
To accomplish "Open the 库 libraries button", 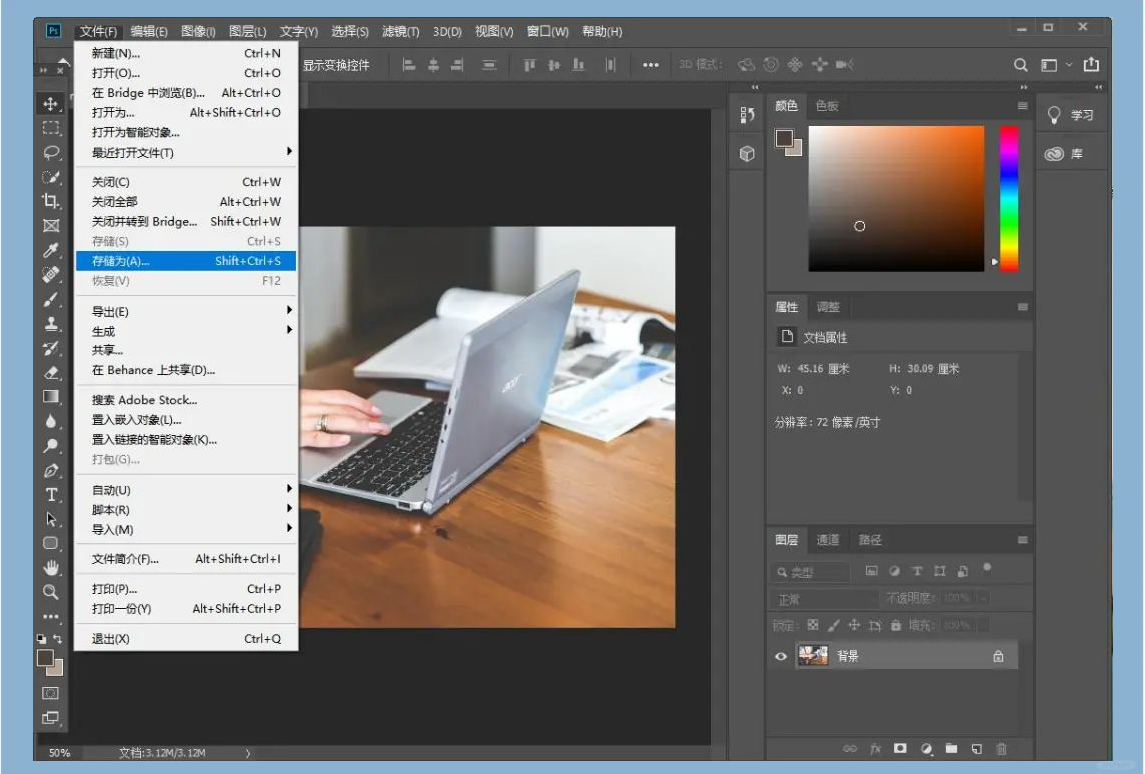I will coord(1065,154).
